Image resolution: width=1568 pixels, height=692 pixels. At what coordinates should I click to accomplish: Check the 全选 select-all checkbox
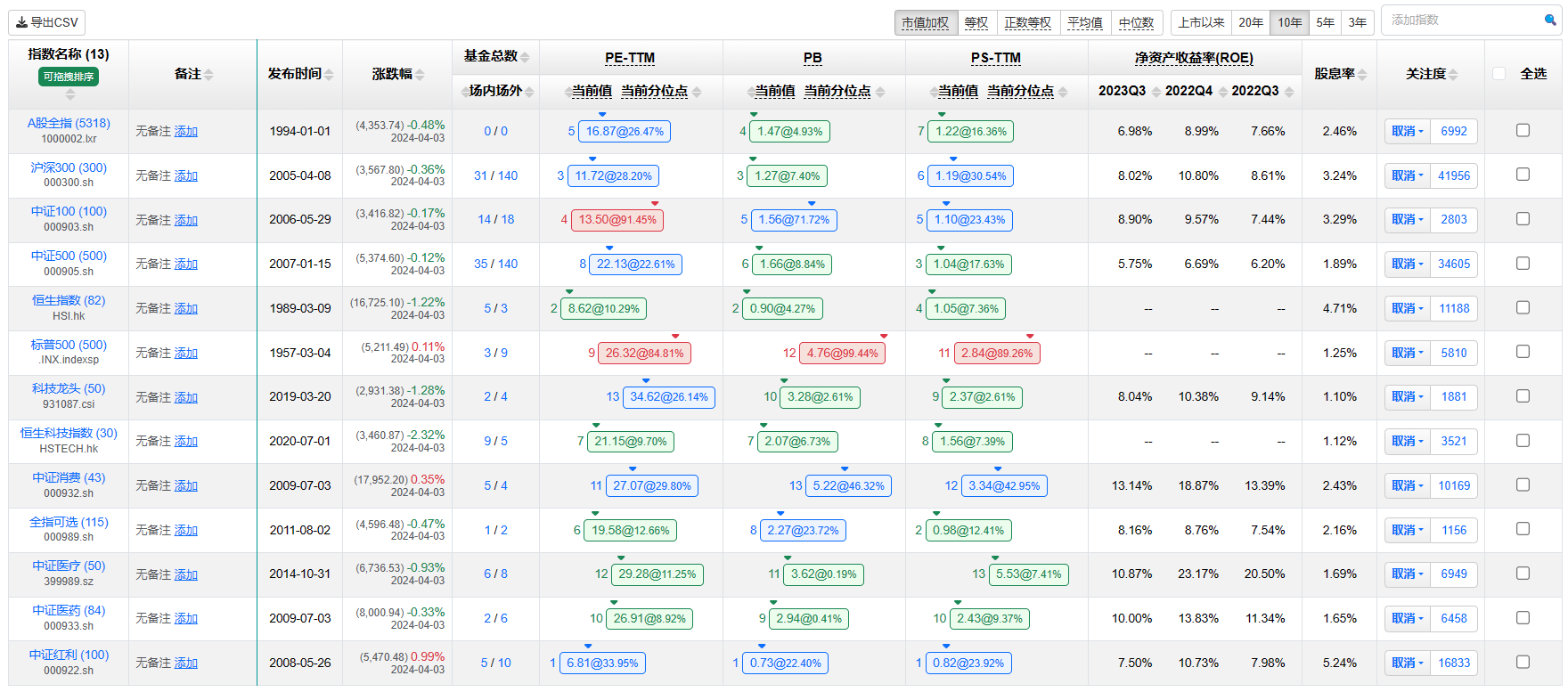coord(1499,74)
